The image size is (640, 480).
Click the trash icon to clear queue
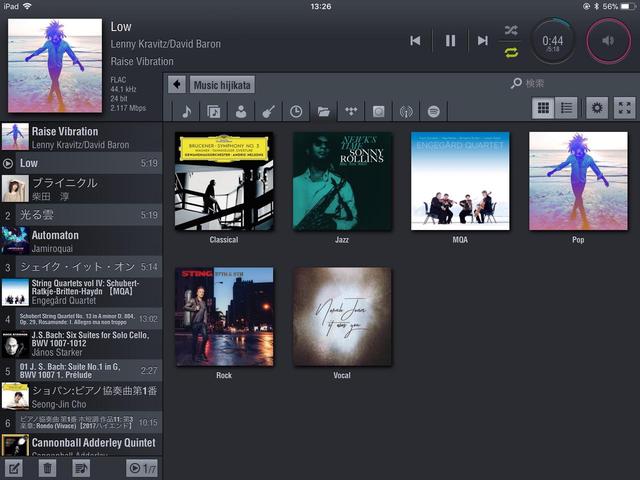[x=47, y=468]
